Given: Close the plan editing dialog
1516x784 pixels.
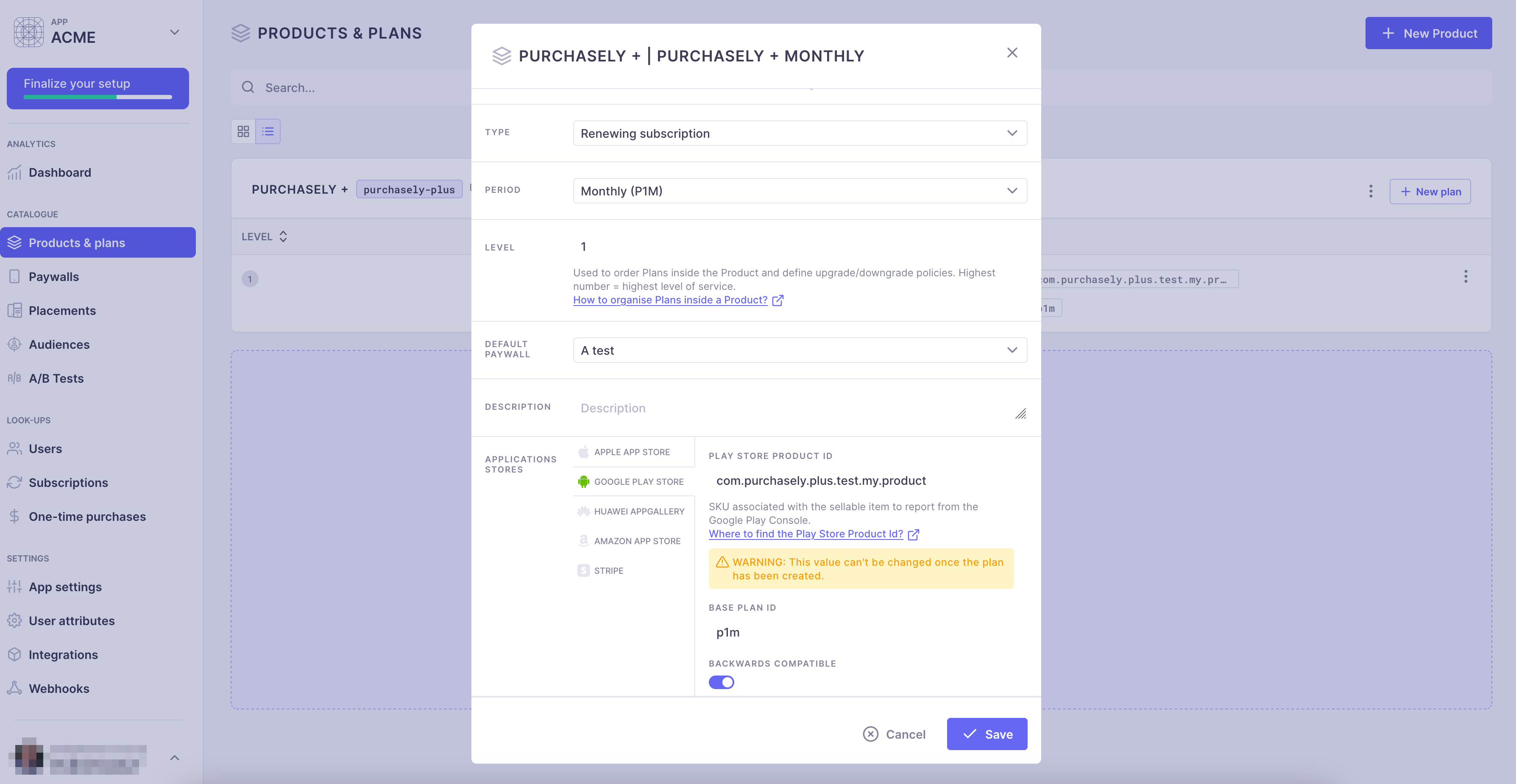Looking at the screenshot, I should pyautogui.click(x=1012, y=53).
